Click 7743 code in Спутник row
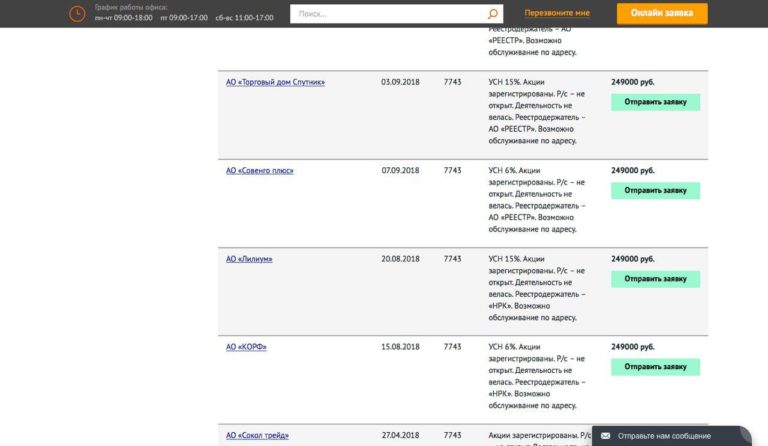768x446 pixels. coord(452,82)
